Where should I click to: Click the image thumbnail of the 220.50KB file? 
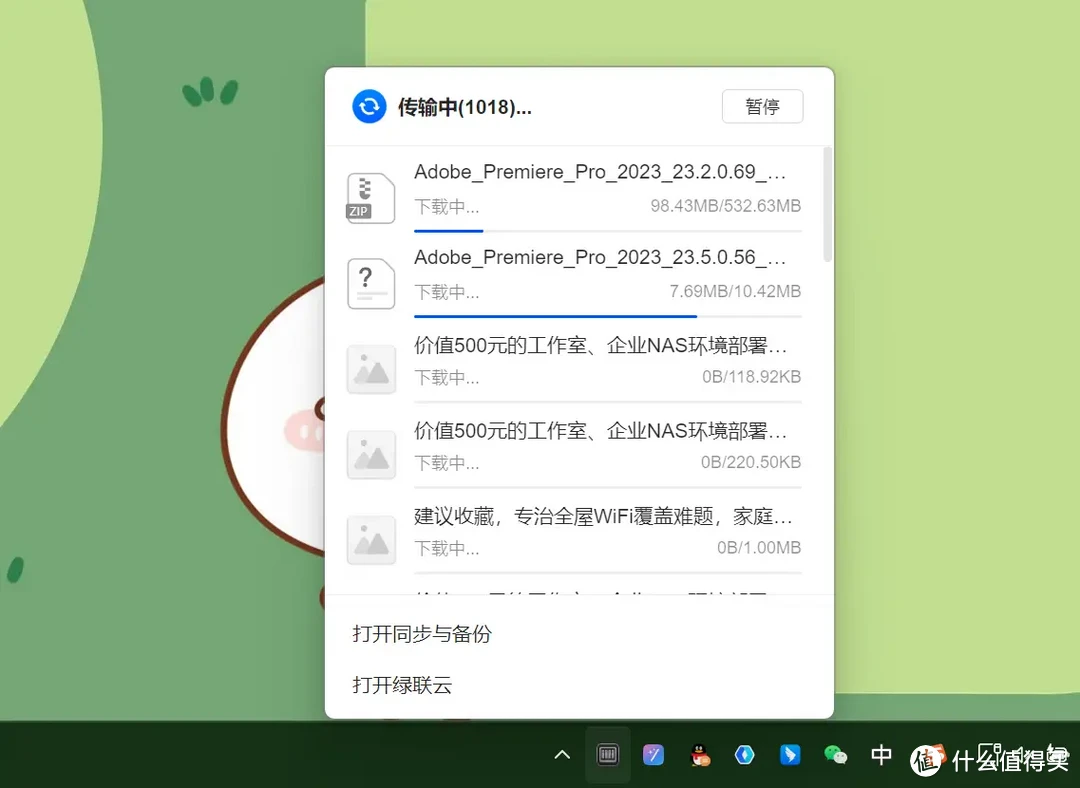370,455
